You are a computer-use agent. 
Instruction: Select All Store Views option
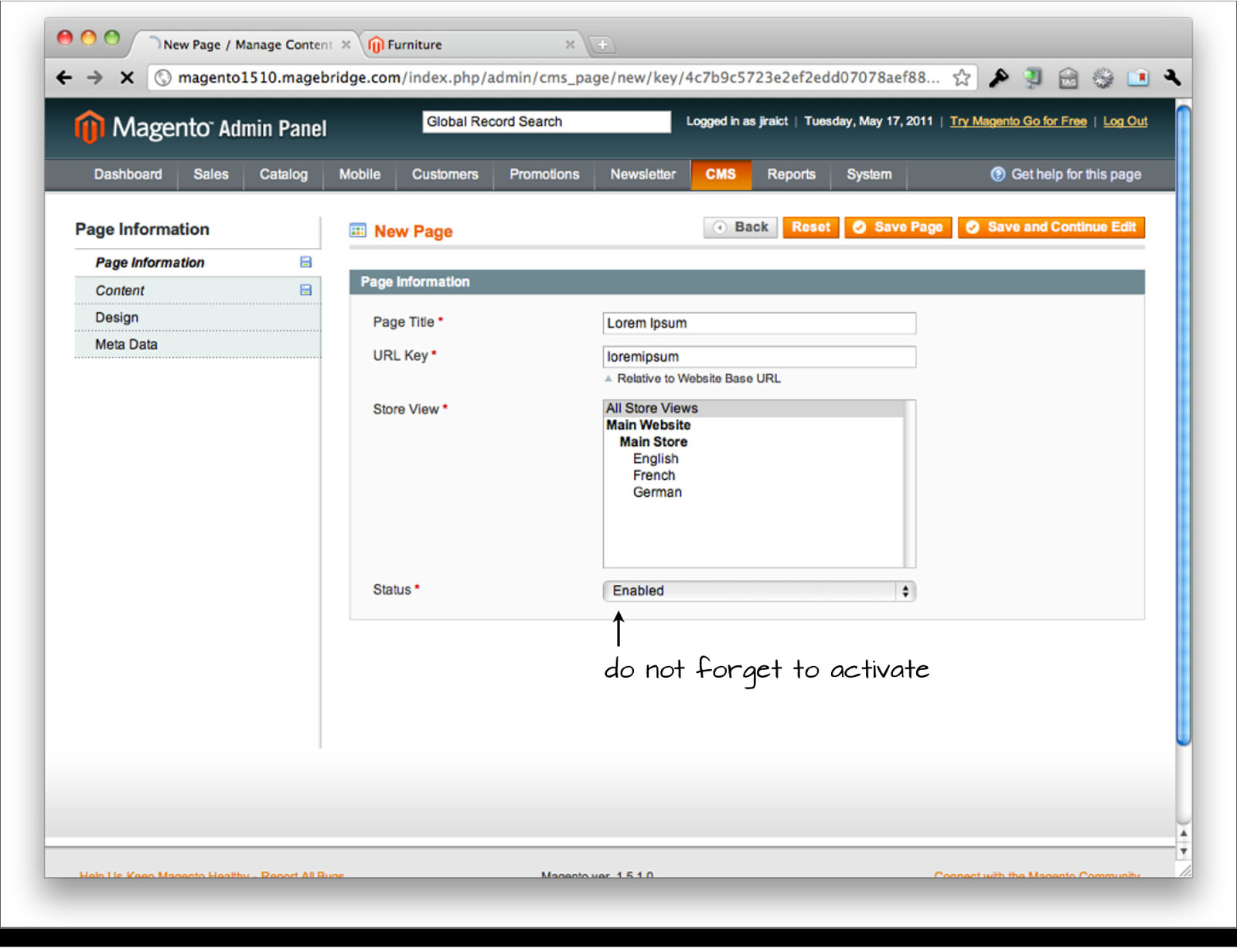coord(753,408)
